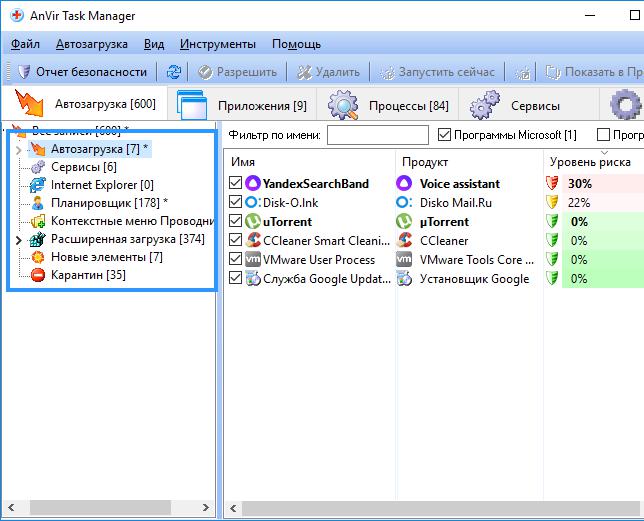Click New elements icon in tree
This screenshot has height=521, width=644.
[38, 257]
